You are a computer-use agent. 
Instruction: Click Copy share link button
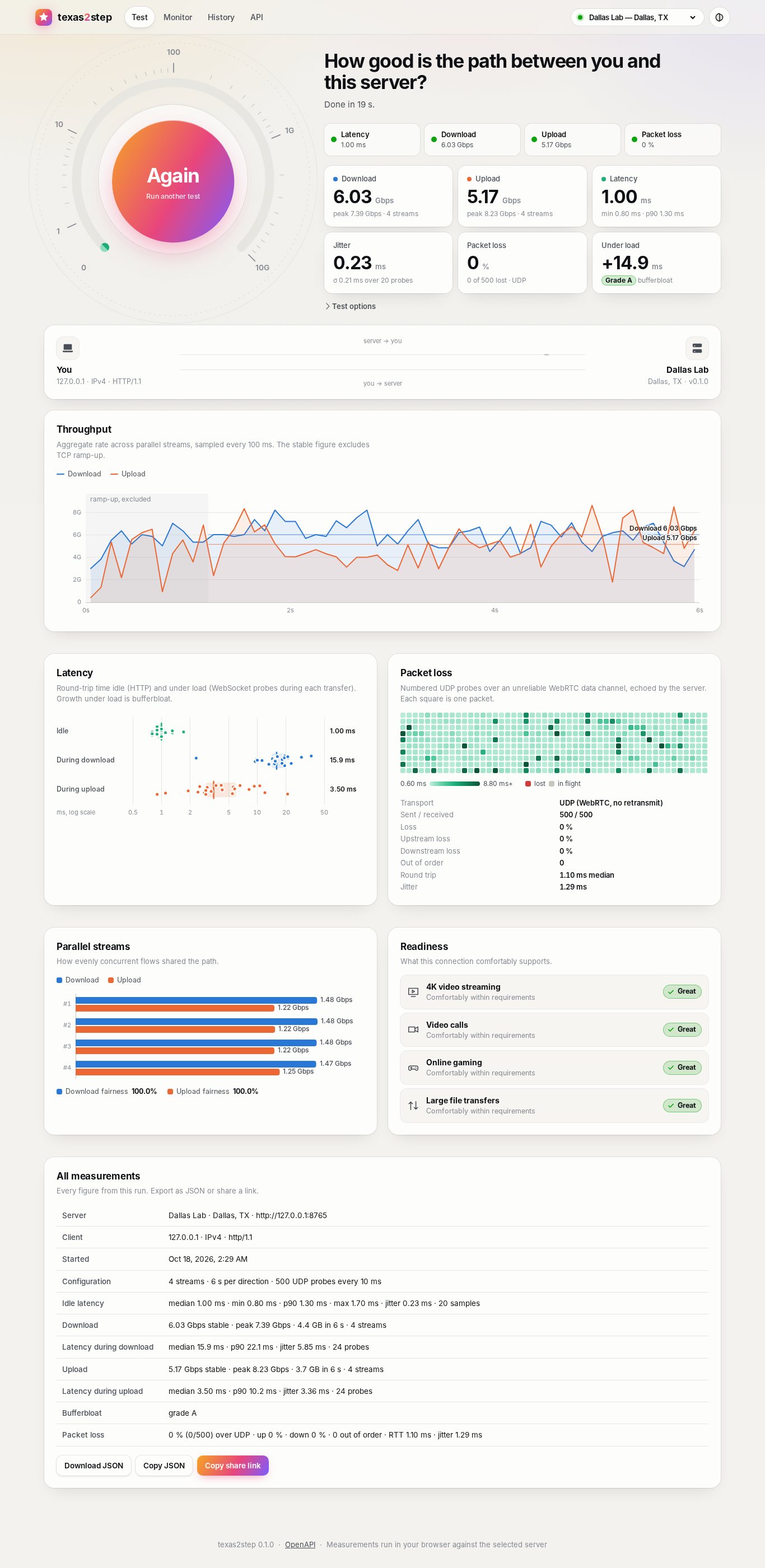point(232,1465)
